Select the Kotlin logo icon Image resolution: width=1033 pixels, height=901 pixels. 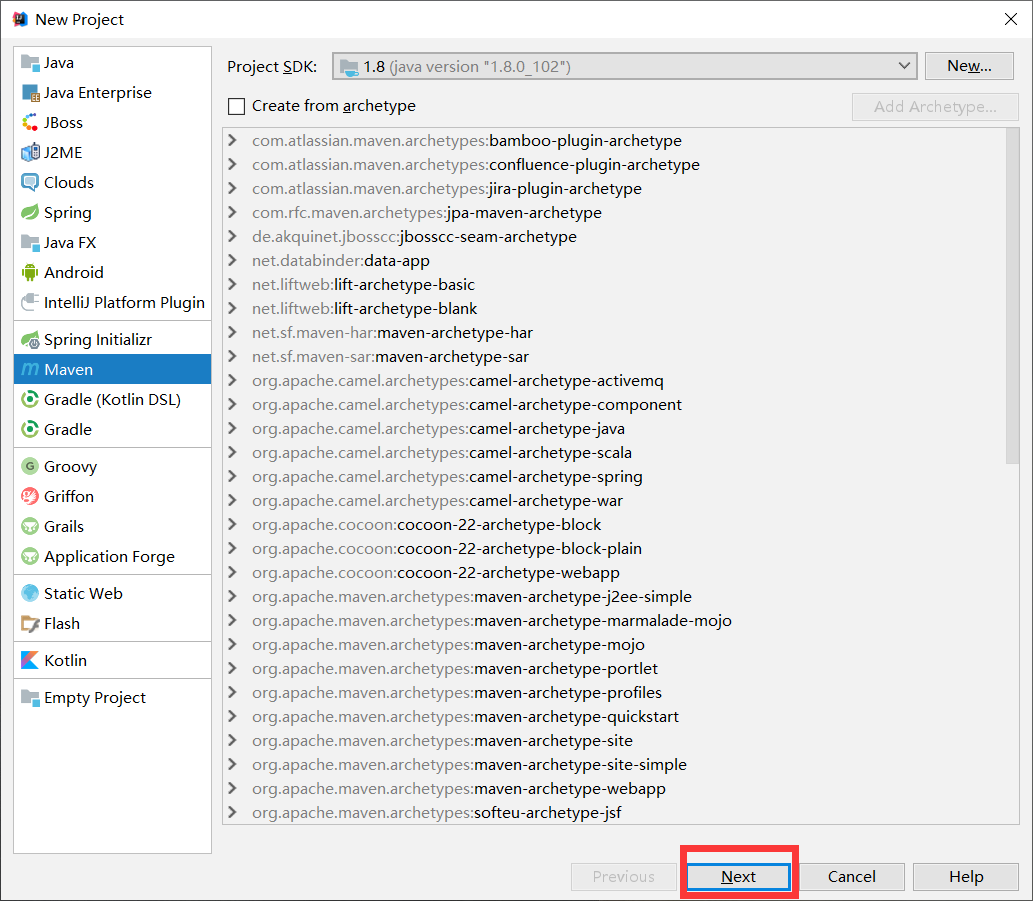[x=30, y=660]
